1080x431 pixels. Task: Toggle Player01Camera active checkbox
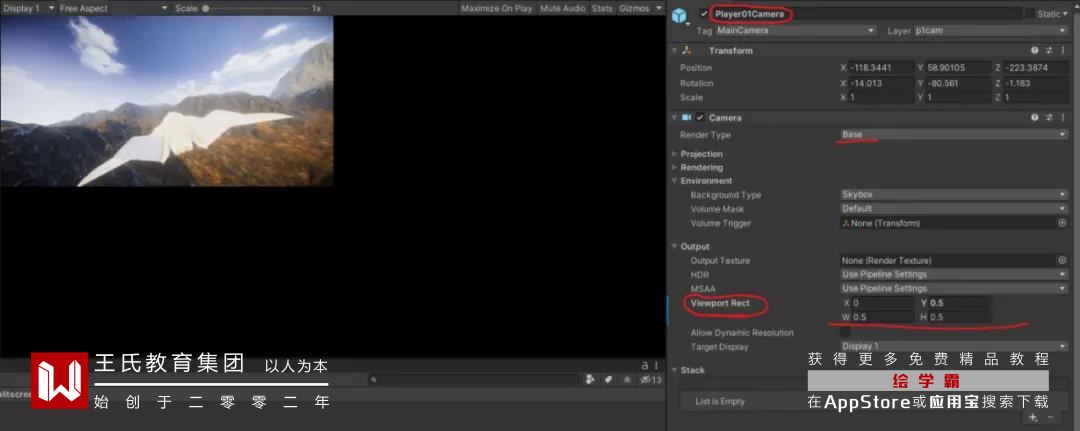[x=703, y=14]
